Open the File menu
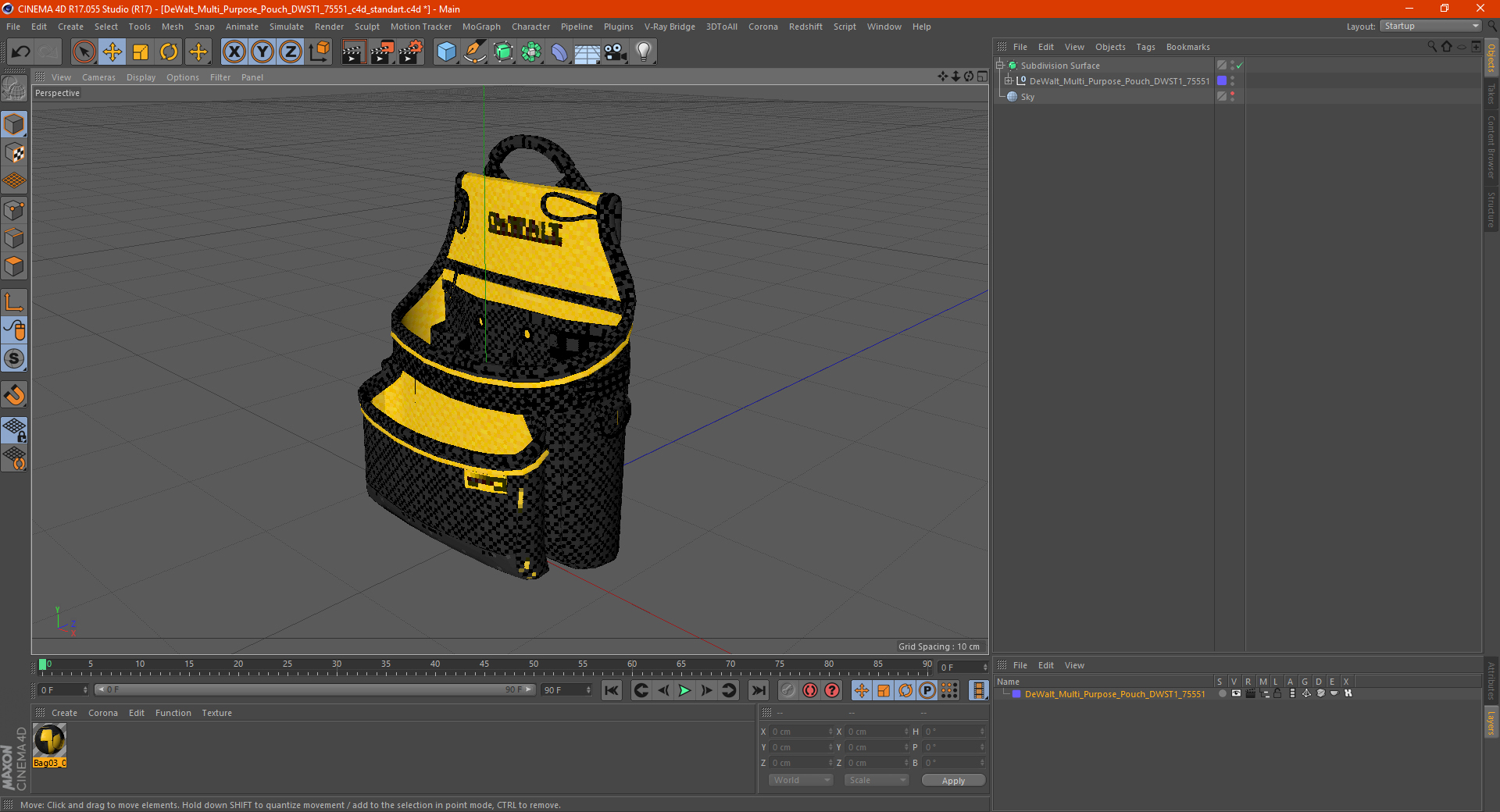 [x=13, y=27]
